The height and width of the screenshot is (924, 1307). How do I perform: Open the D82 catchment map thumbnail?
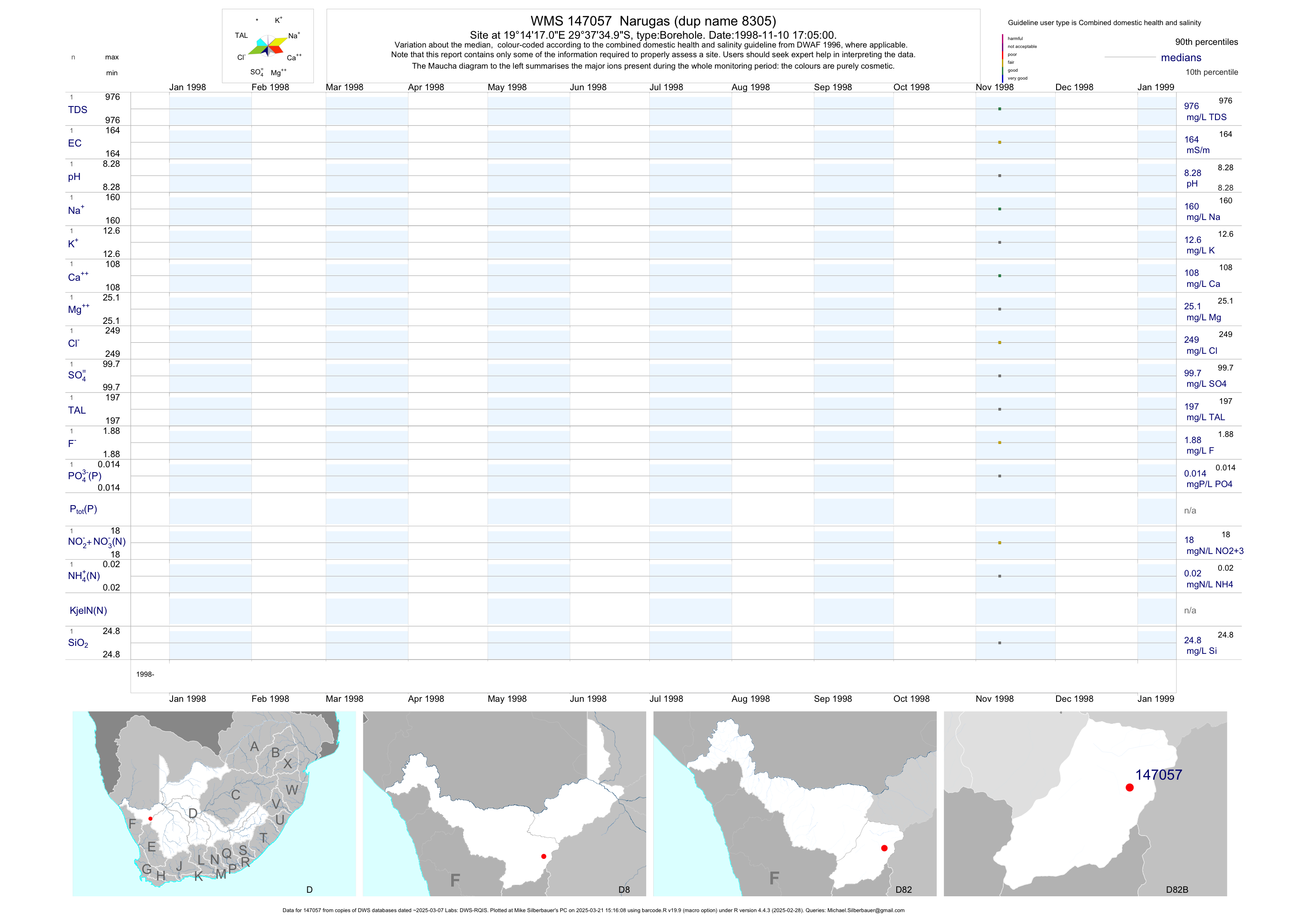pyautogui.click(x=795, y=803)
